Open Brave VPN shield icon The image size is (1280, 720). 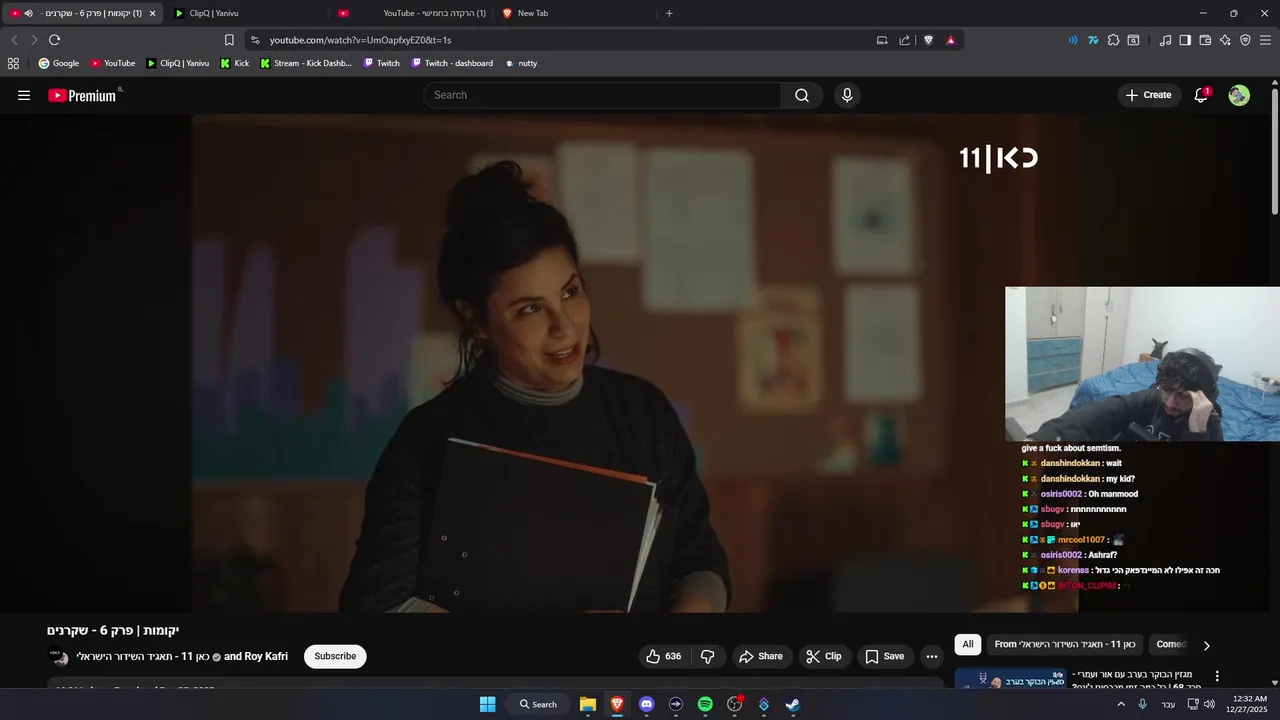pos(1245,40)
